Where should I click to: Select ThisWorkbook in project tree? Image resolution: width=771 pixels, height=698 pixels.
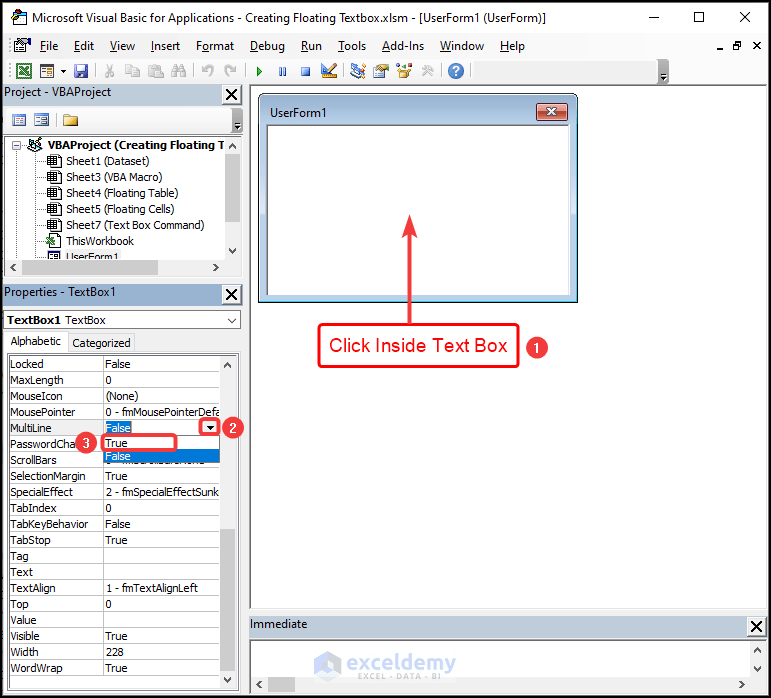[100, 241]
